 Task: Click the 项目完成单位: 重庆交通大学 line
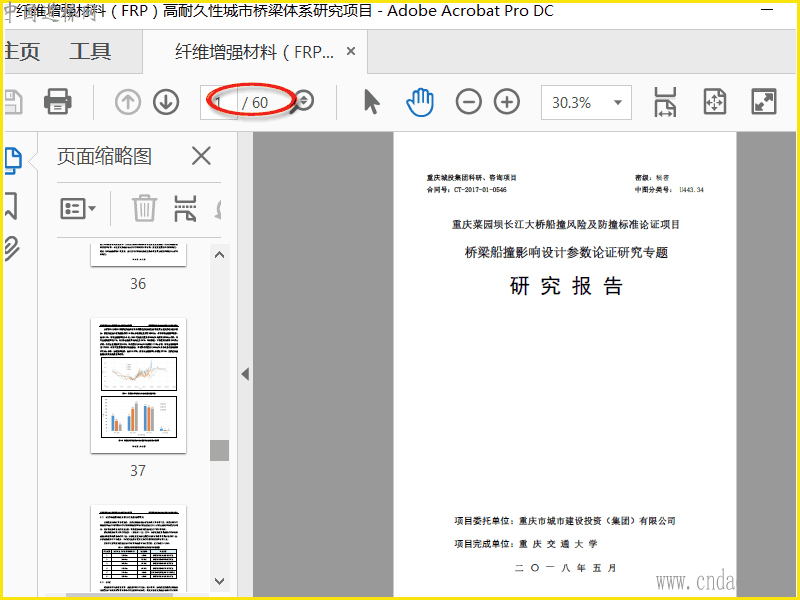click(x=526, y=544)
